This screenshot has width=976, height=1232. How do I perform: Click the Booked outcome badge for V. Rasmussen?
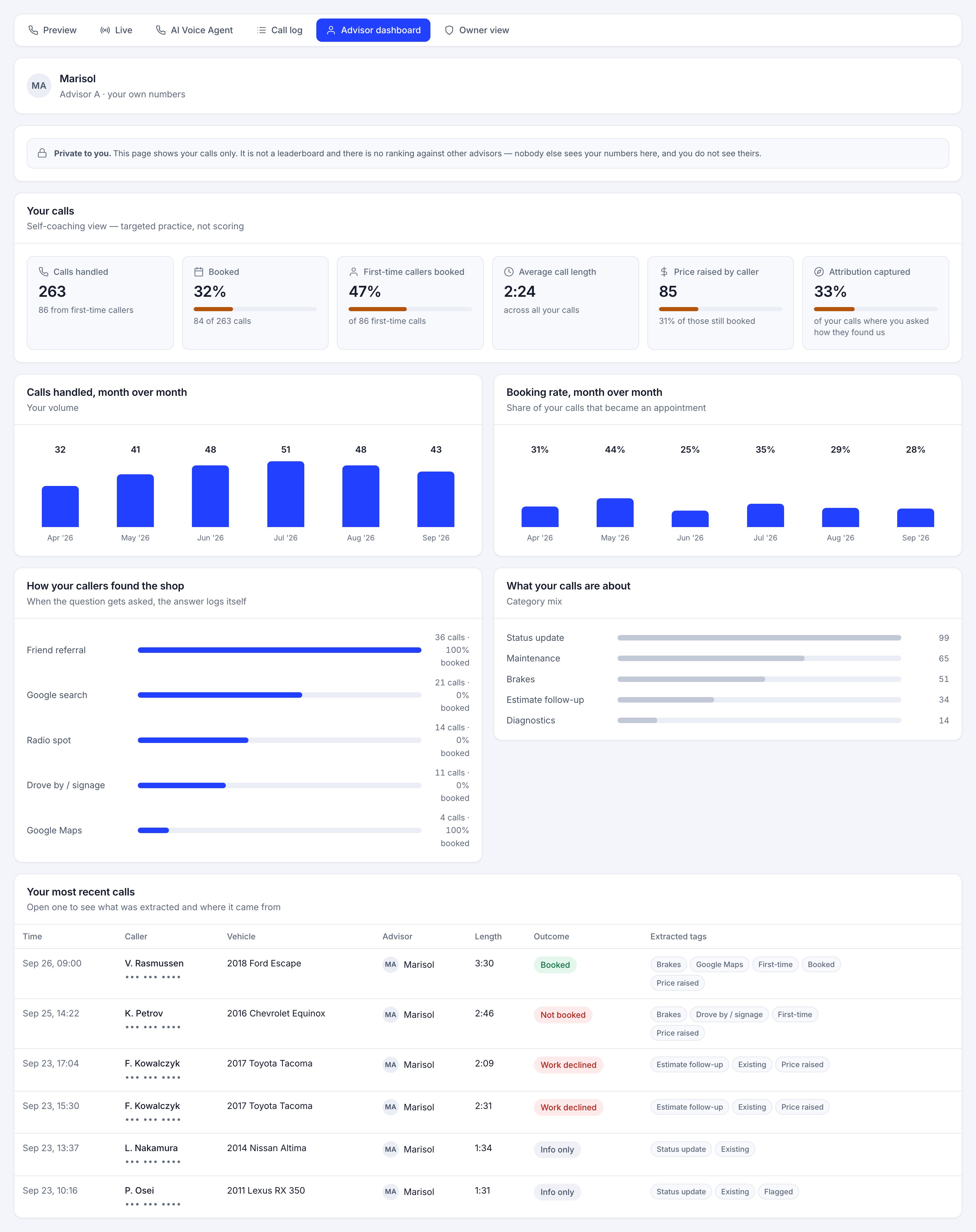click(x=555, y=965)
